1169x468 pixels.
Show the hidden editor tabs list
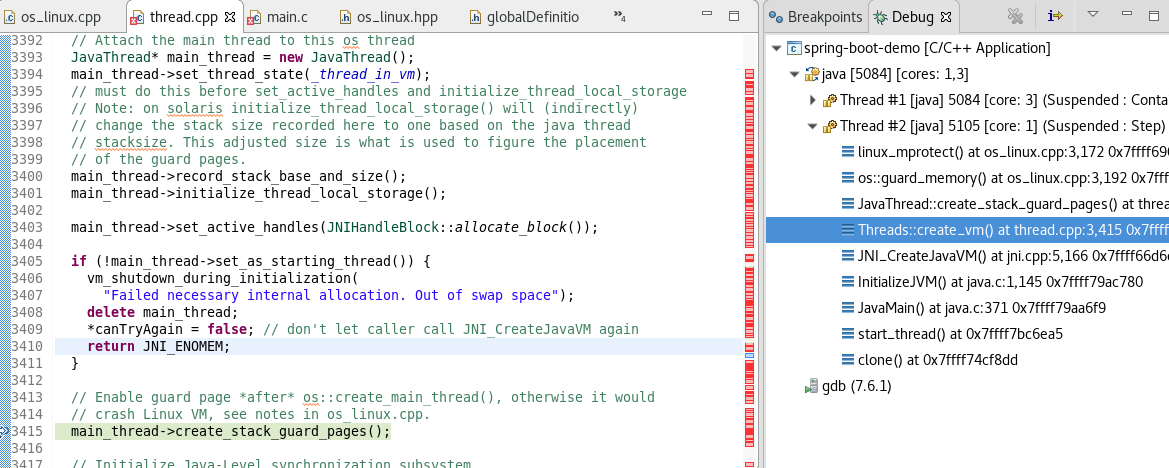pyautogui.click(x=619, y=16)
